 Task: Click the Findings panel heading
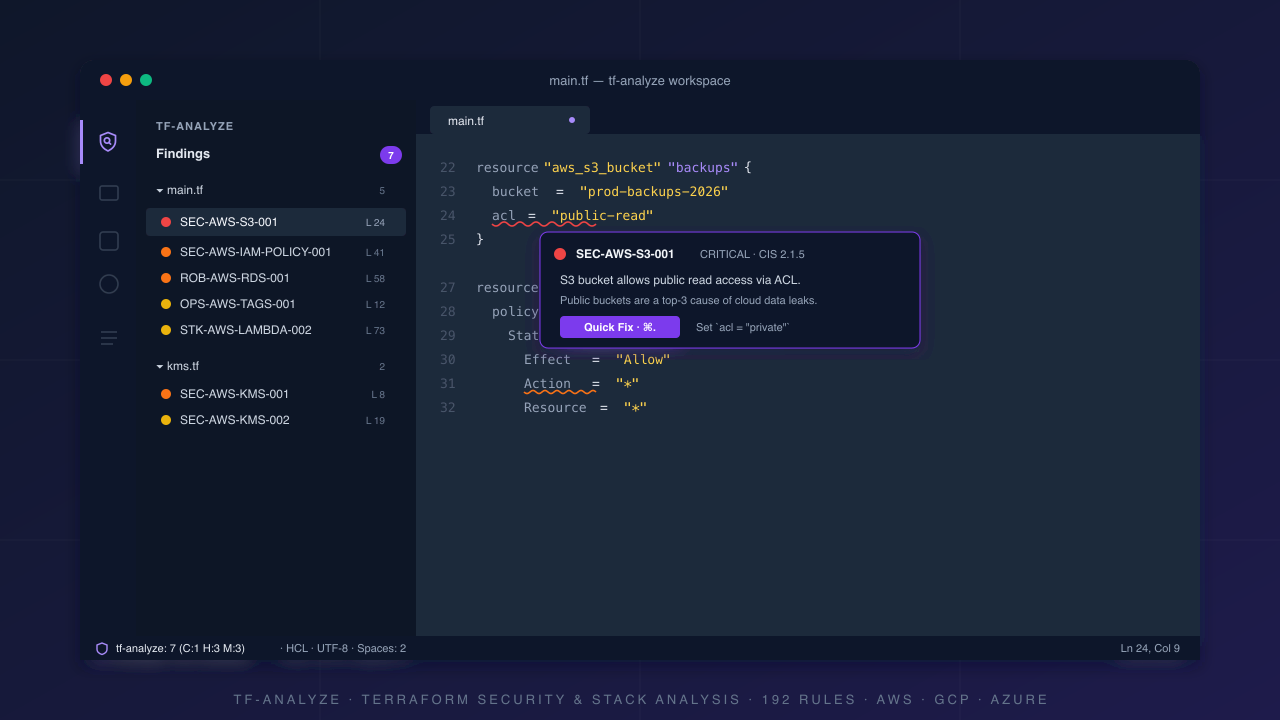click(183, 154)
